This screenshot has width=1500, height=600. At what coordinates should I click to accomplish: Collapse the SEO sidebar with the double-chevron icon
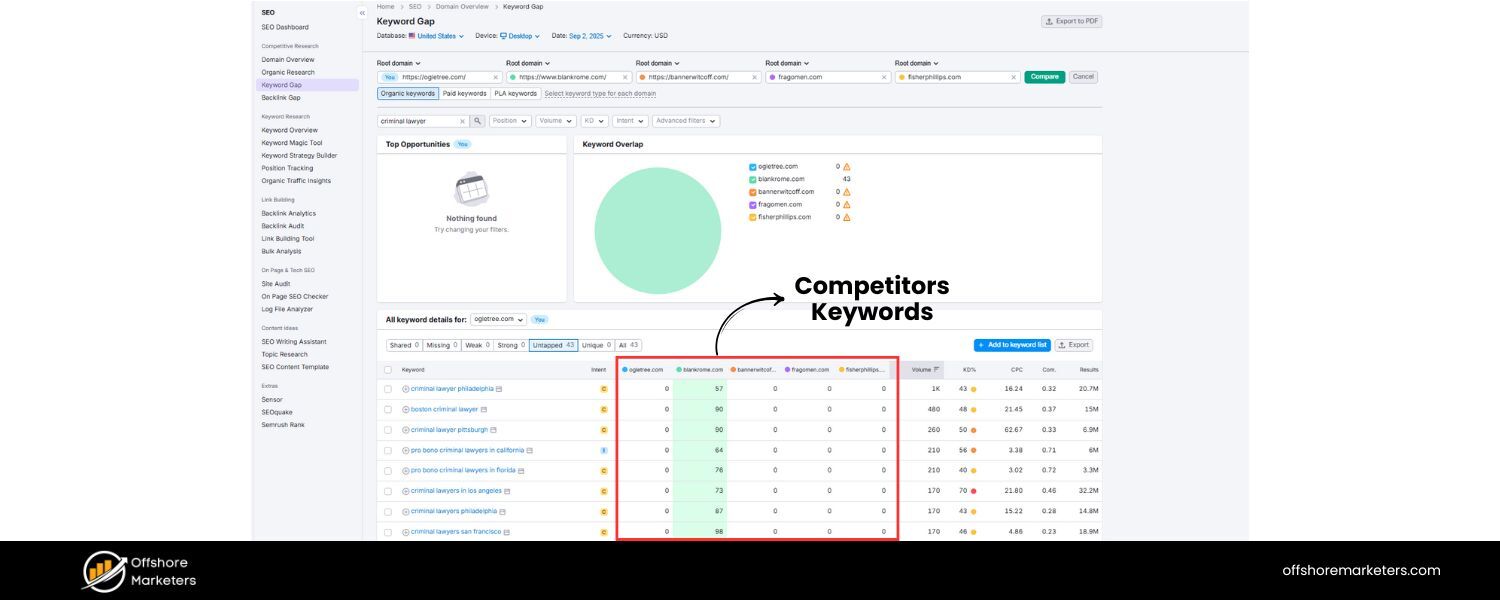362,13
